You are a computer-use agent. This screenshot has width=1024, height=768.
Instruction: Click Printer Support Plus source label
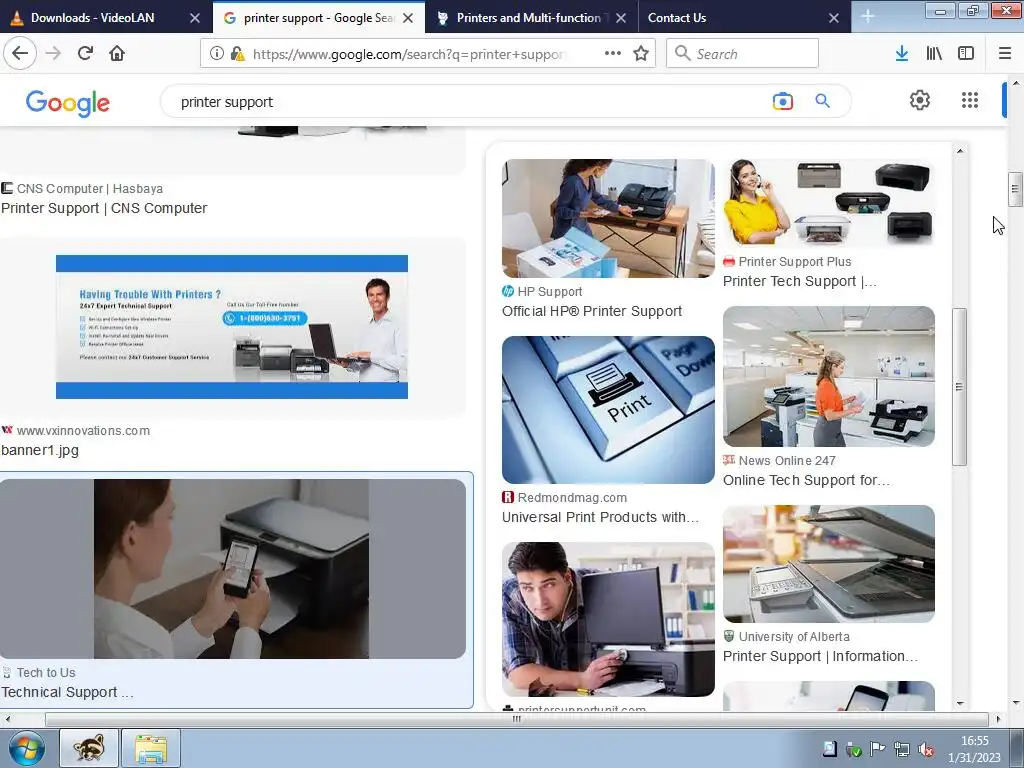(x=795, y=262)
